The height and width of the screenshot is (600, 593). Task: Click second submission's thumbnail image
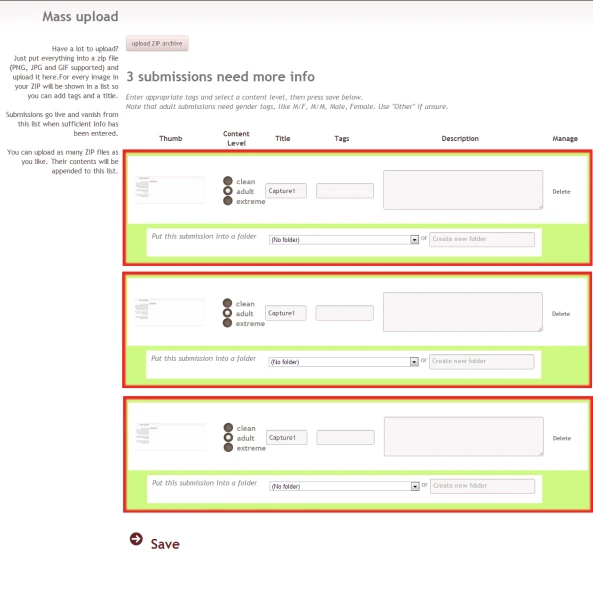tap(169, 312)
